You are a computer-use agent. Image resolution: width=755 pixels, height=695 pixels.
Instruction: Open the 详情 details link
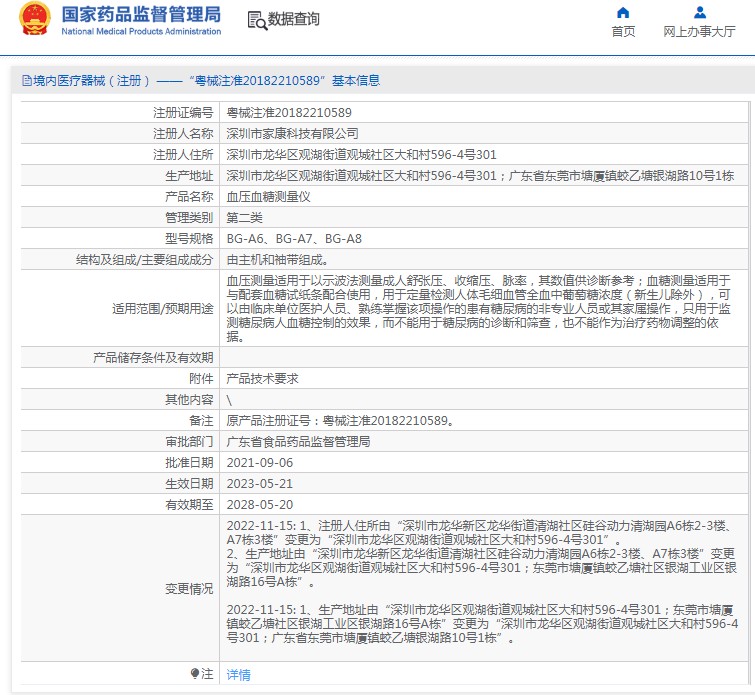tap(238, 675)
